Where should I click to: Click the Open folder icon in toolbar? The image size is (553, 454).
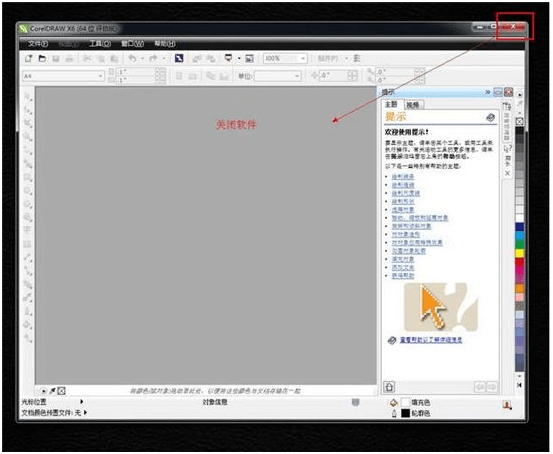[x=42, y=58]
